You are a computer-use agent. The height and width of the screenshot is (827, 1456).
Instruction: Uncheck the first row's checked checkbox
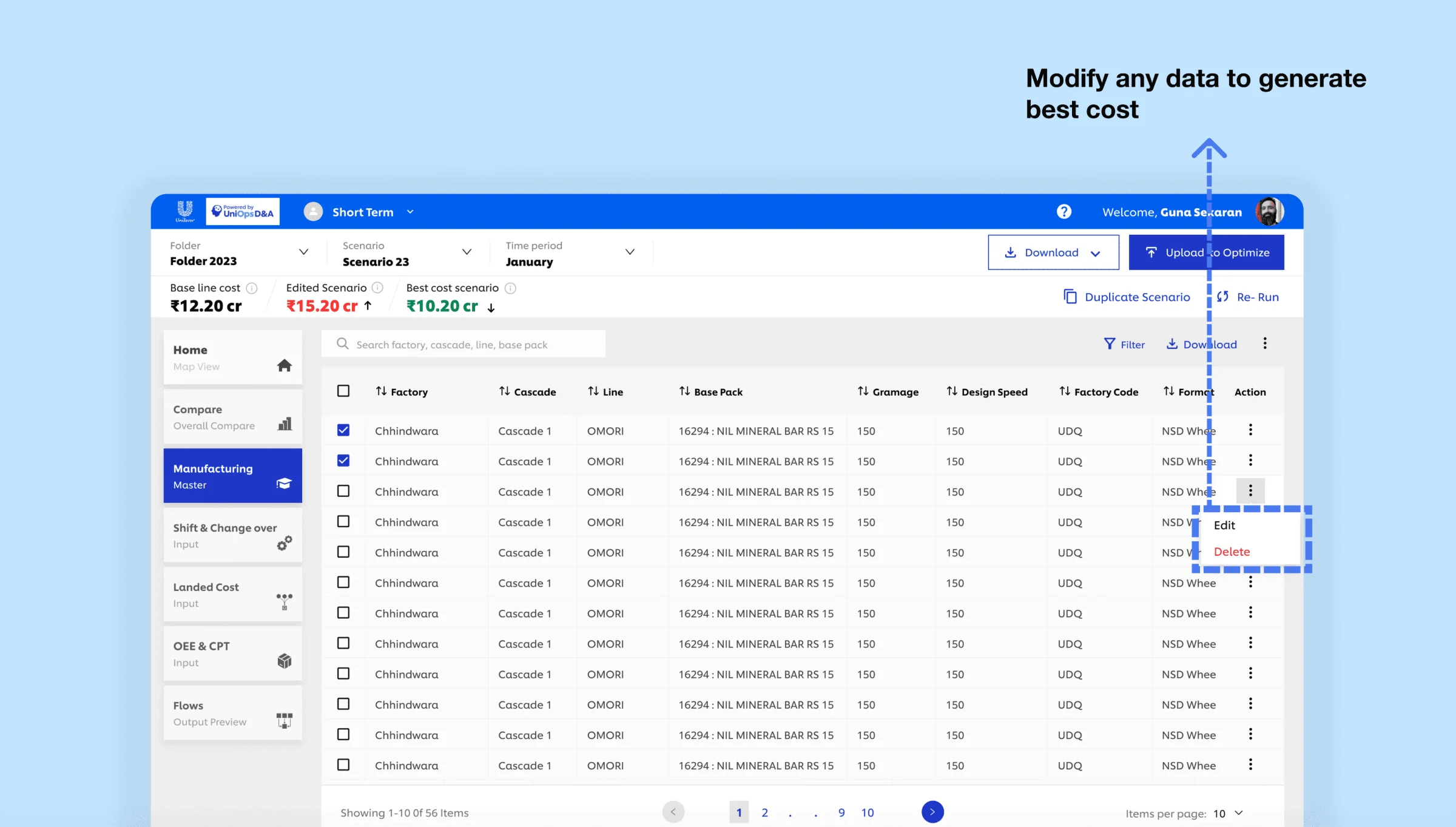tap(343, 430)
